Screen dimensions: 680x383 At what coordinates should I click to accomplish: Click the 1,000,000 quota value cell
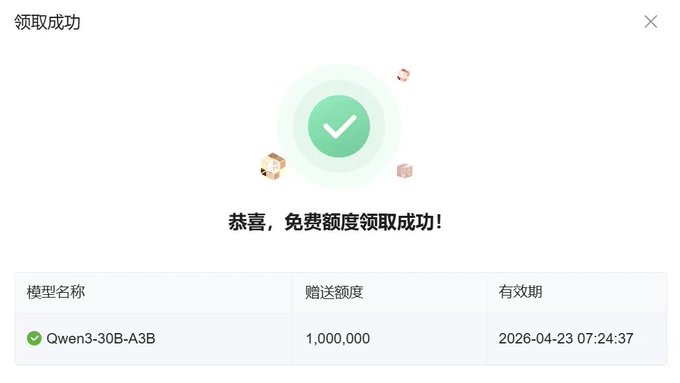(x=338, y=338)
